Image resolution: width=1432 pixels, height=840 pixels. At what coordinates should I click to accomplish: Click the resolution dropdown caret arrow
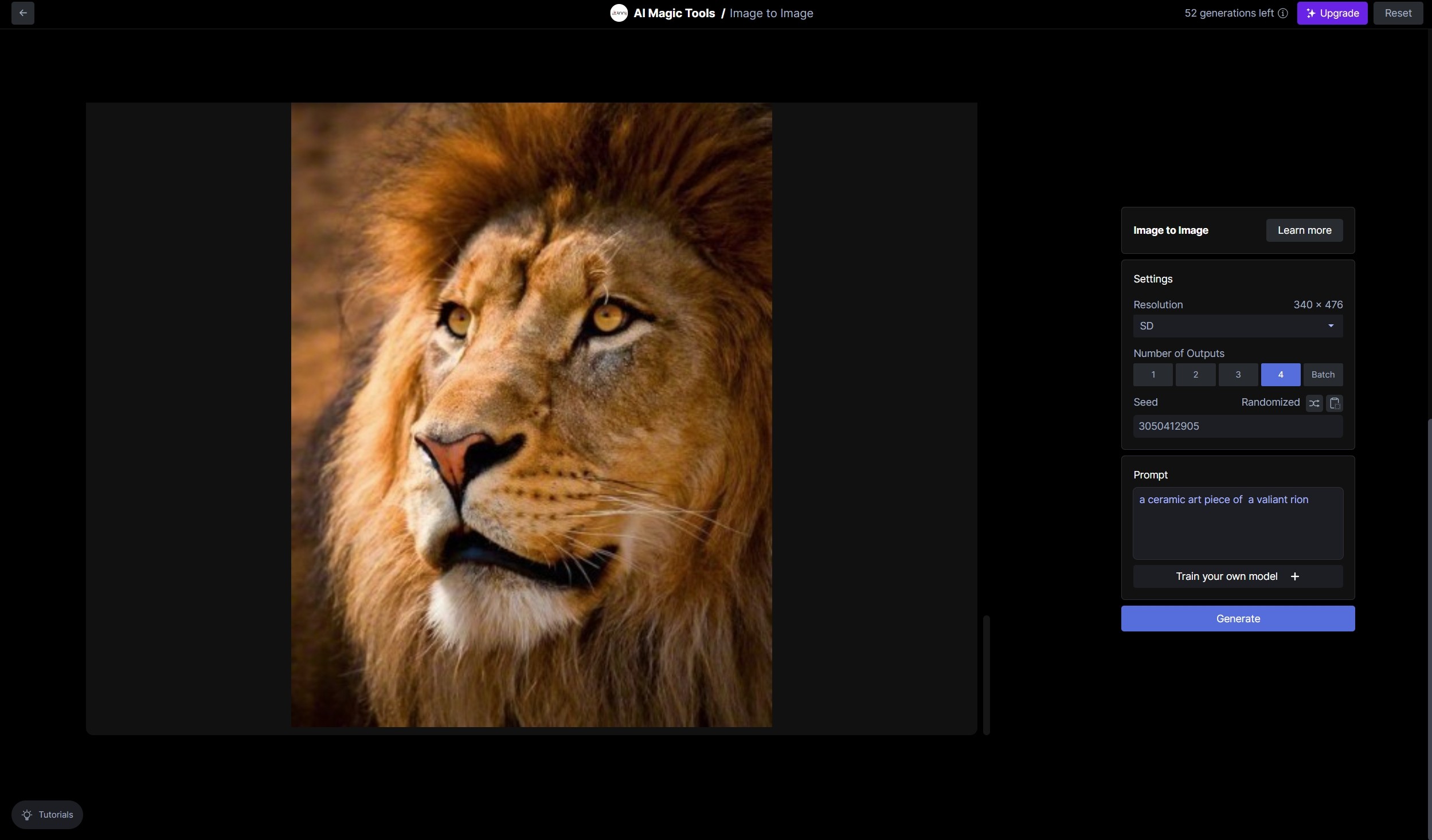pos(1331,326)
